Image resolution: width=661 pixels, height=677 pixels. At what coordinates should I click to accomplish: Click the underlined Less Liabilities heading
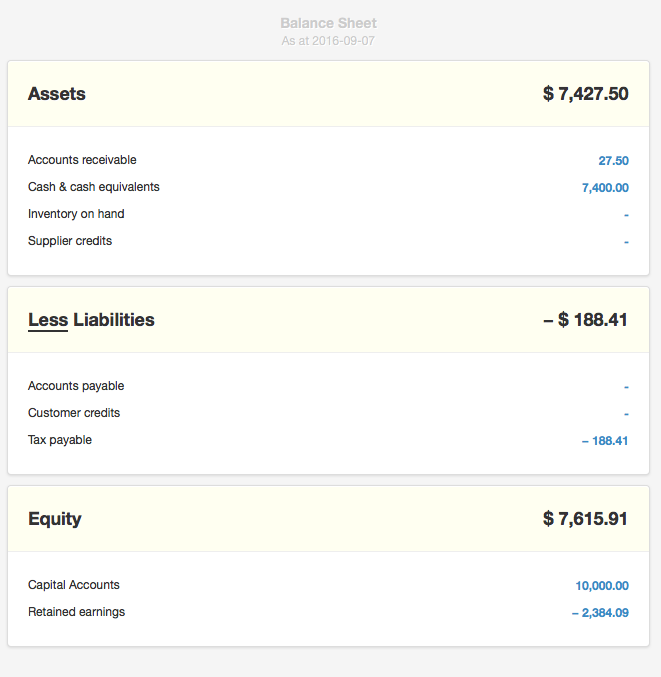tap(91, 320)
